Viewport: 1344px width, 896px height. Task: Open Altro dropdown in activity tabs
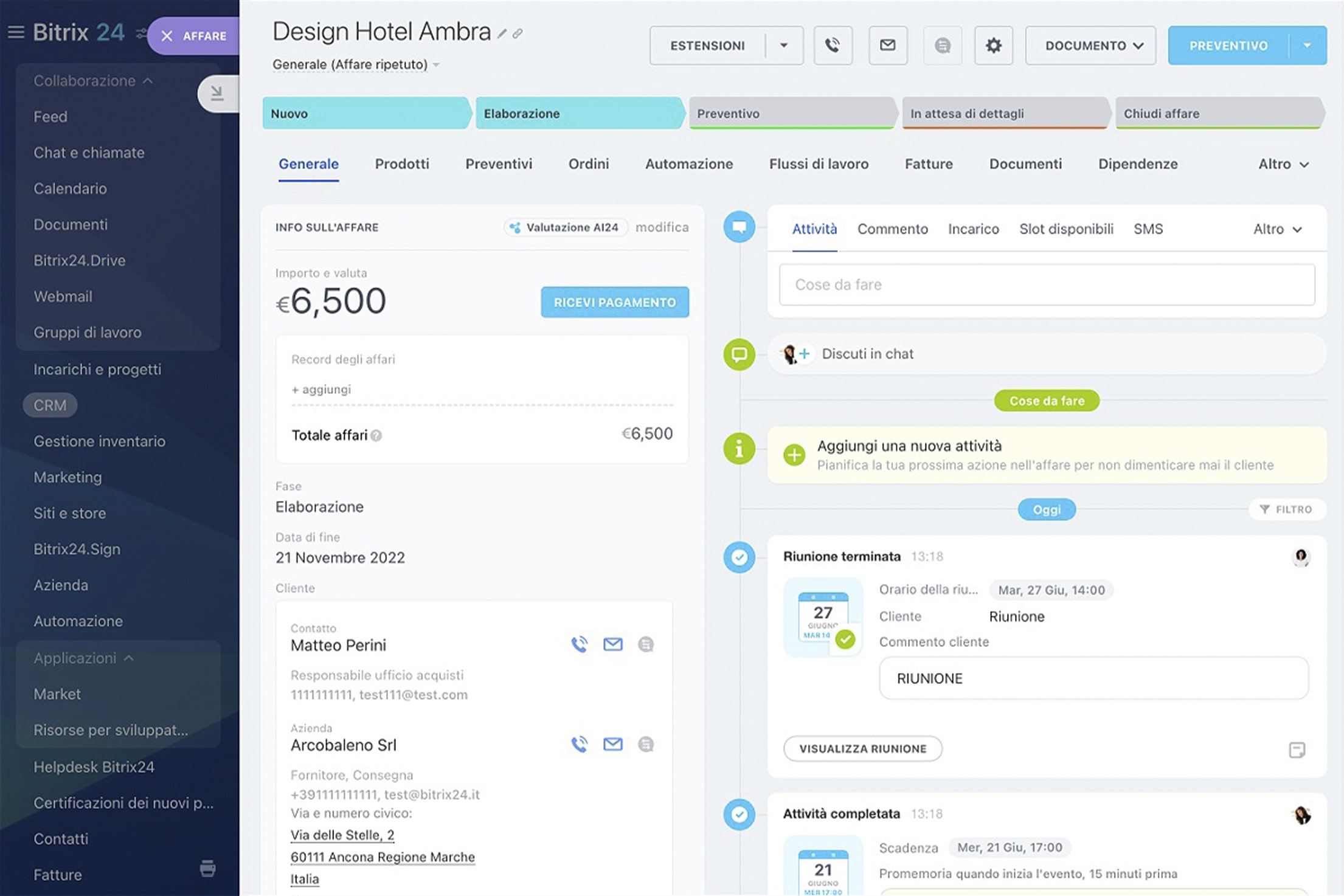click(1277, 229)
